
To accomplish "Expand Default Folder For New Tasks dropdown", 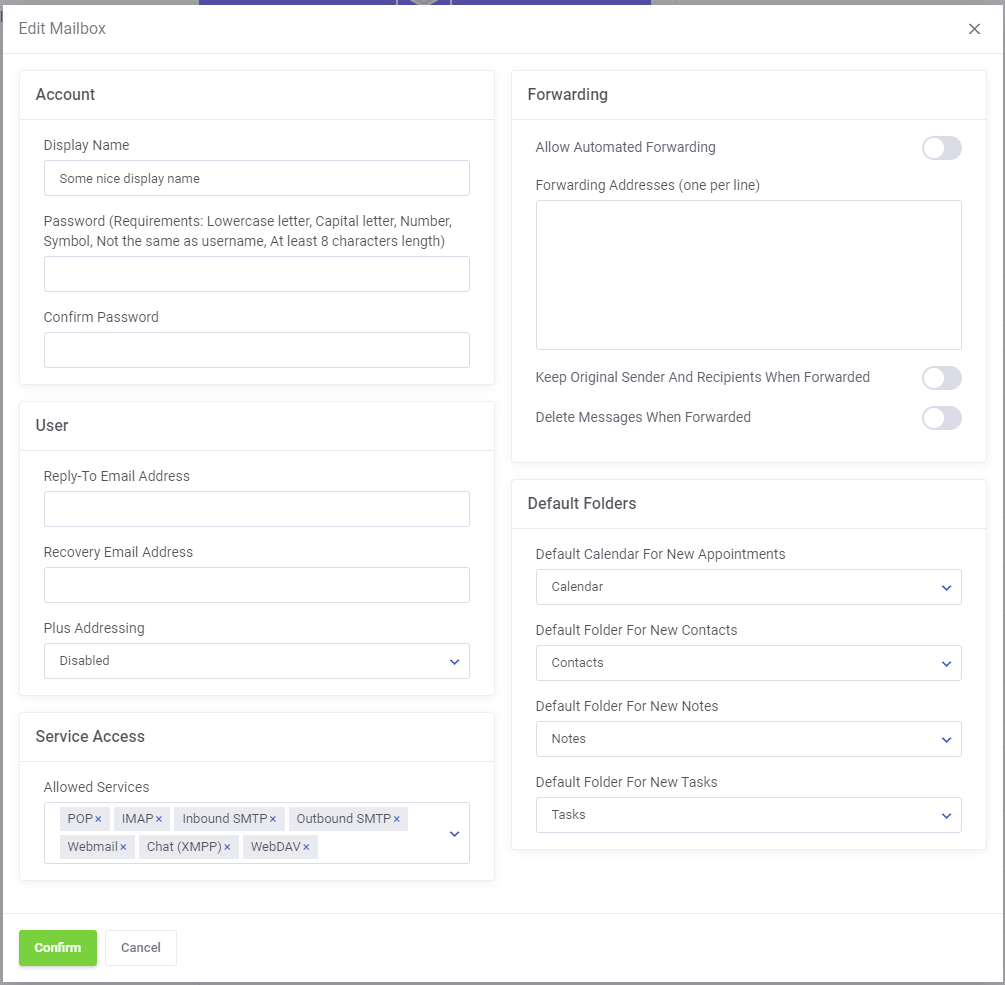I will point(748,815).
